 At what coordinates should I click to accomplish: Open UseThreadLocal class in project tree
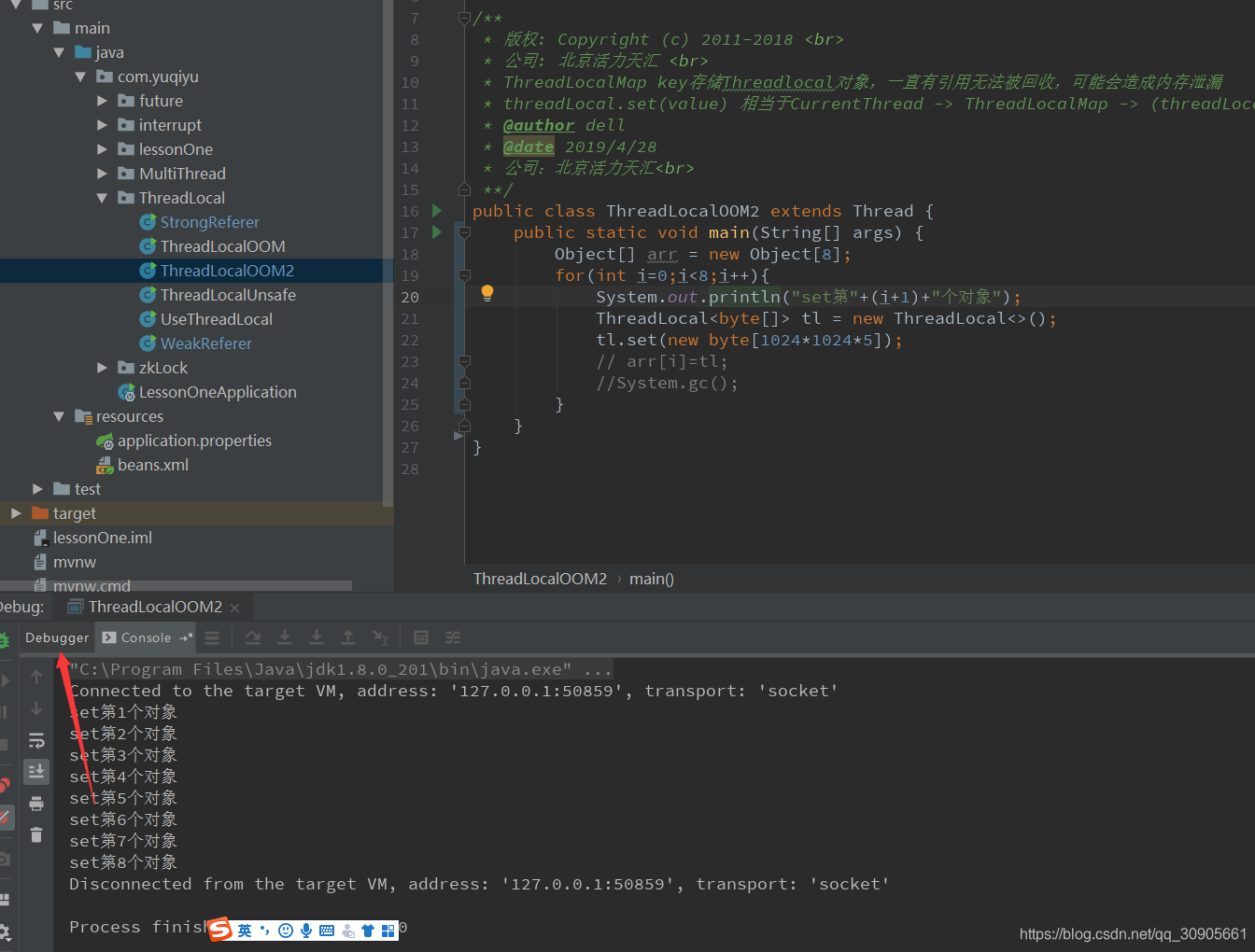click(x=216, y=319)
